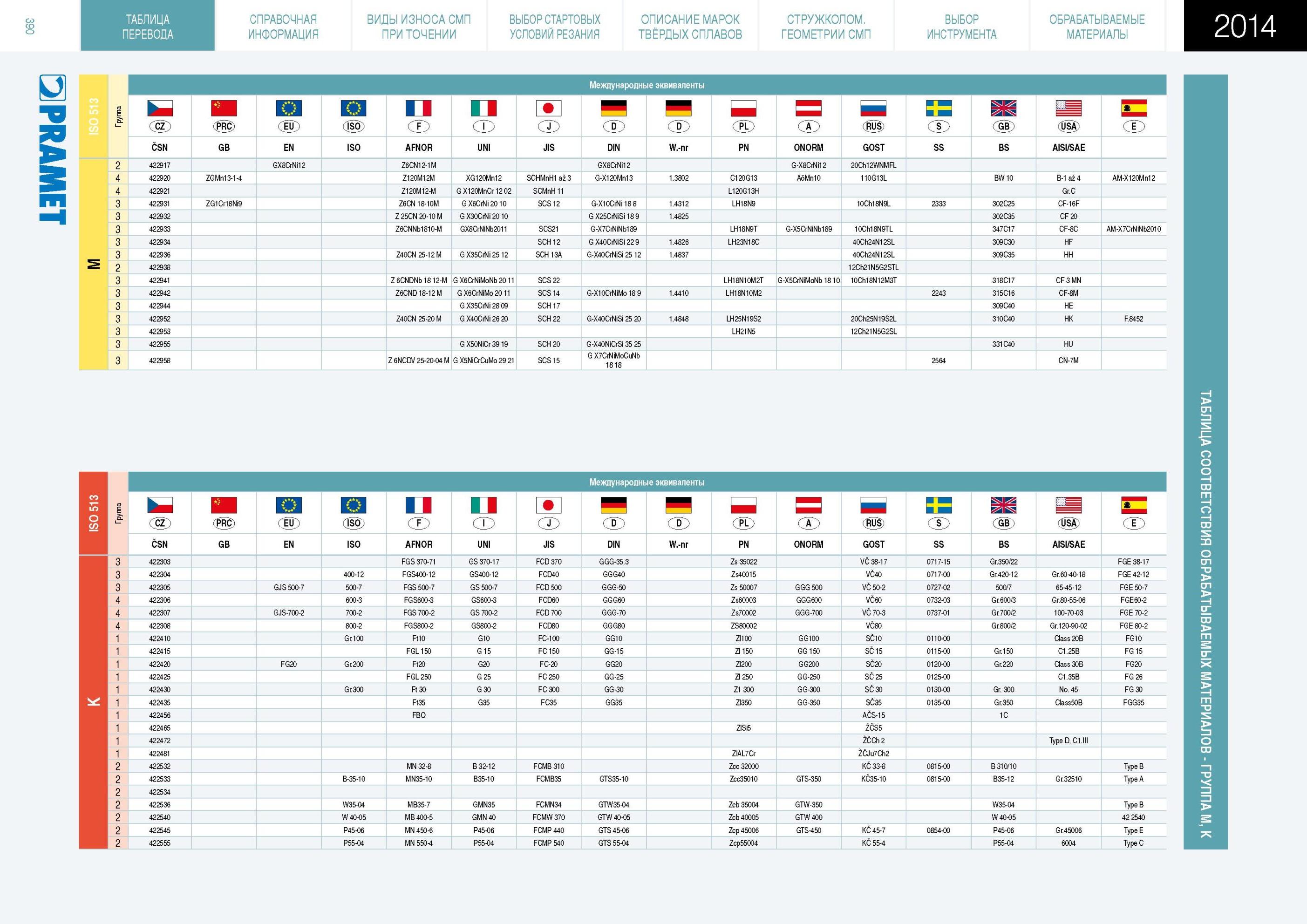The height and width of the screenshot is (924, 1307).
Task: Click the Russia flag in the K table
Action: tap(873, 505)
